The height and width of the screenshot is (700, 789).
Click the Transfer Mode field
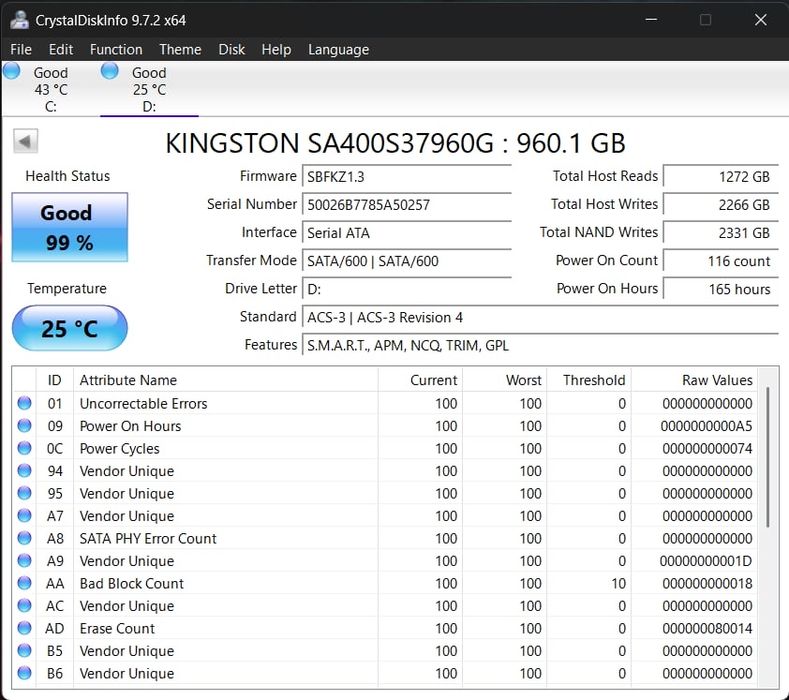point(407,261)
